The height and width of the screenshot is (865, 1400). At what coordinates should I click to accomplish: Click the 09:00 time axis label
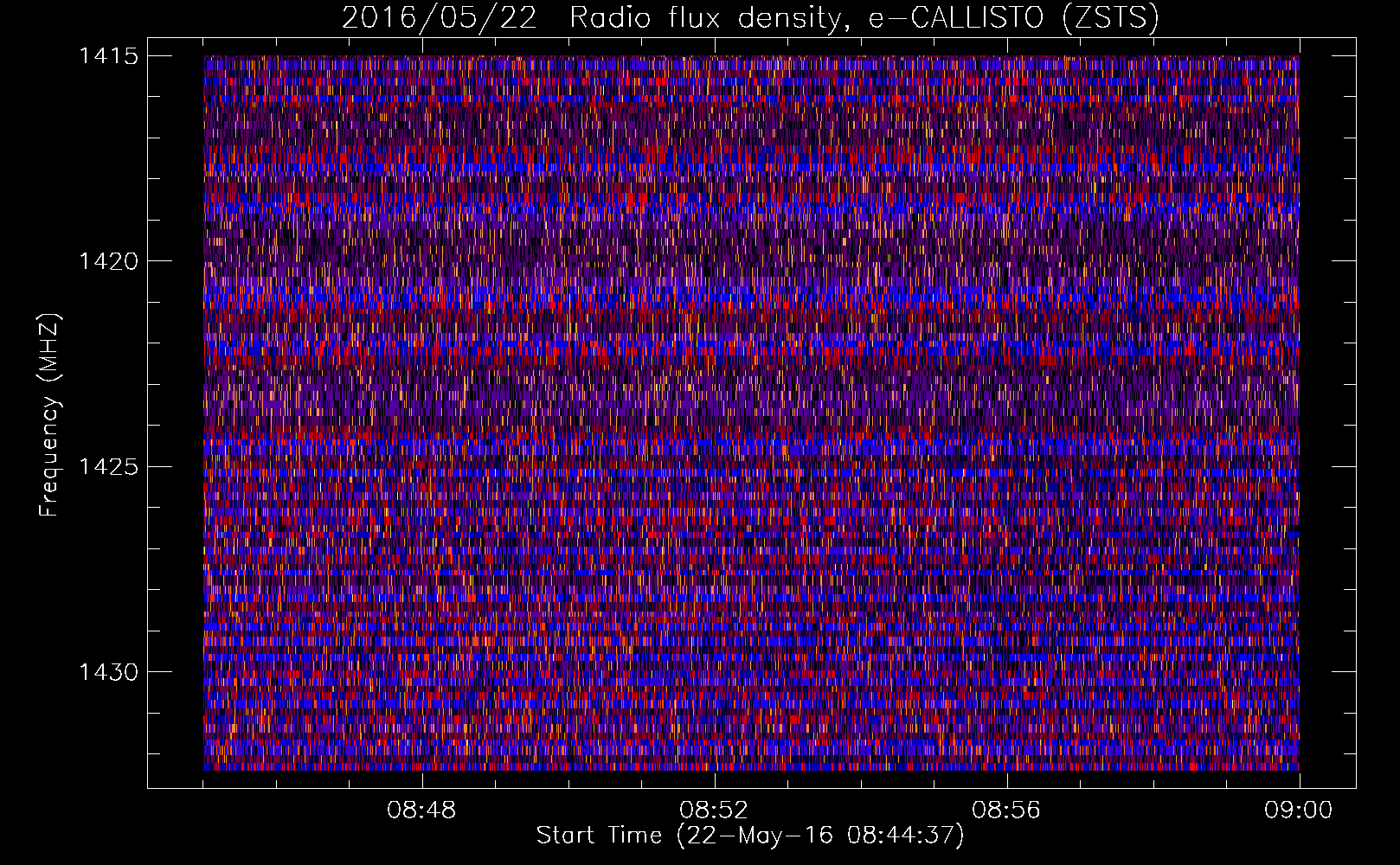coord(1299,811)
